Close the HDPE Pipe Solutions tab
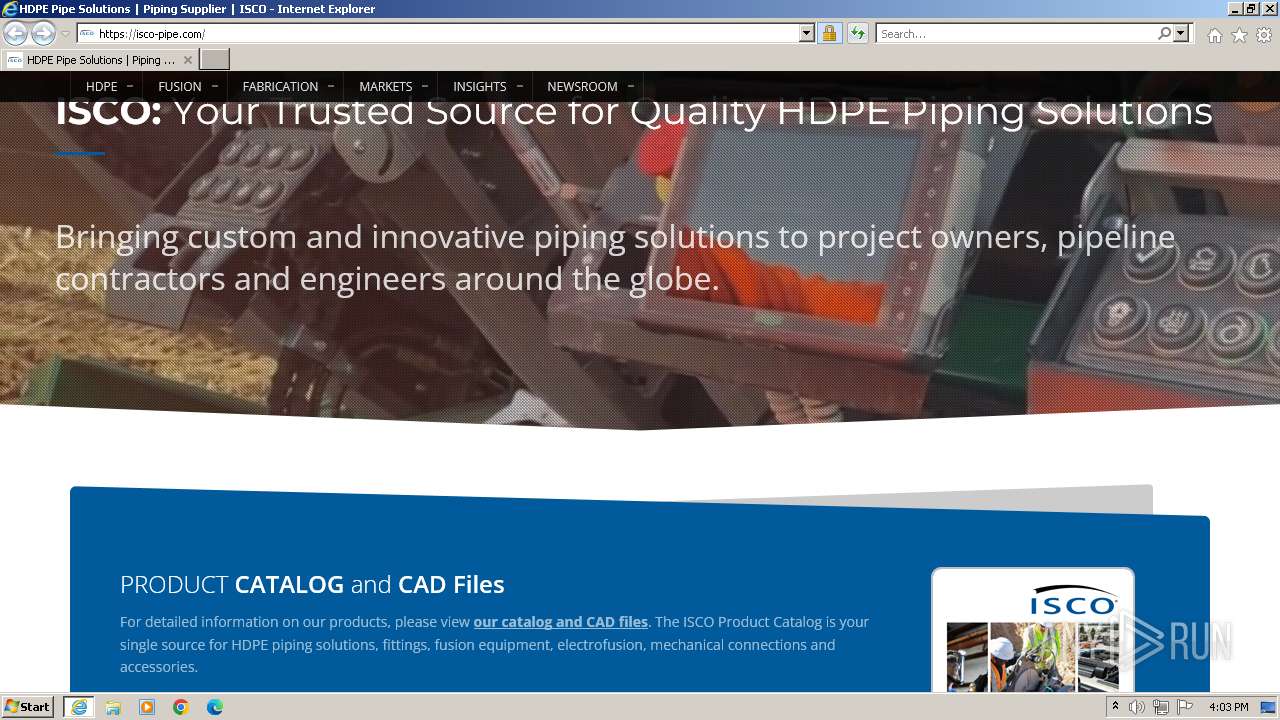This screenshot has width=1280, height=720. [x=187, y=60]
